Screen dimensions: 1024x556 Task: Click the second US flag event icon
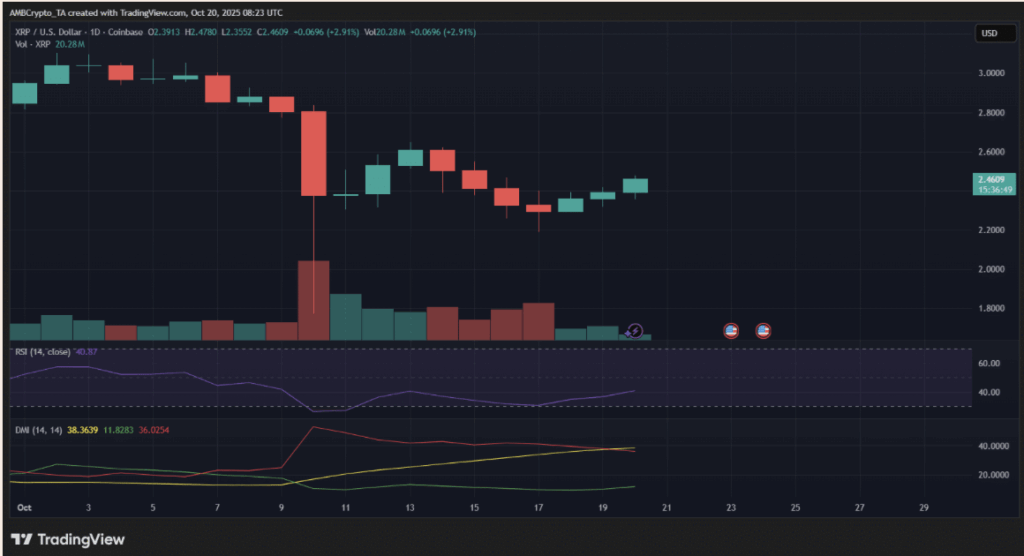763,330
